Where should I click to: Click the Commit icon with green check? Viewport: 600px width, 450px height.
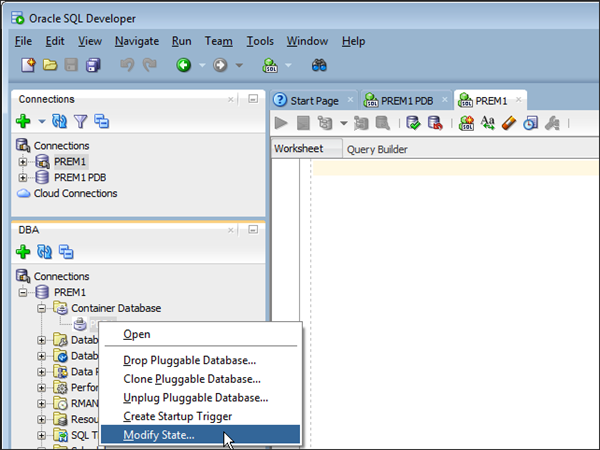[413, 123]
